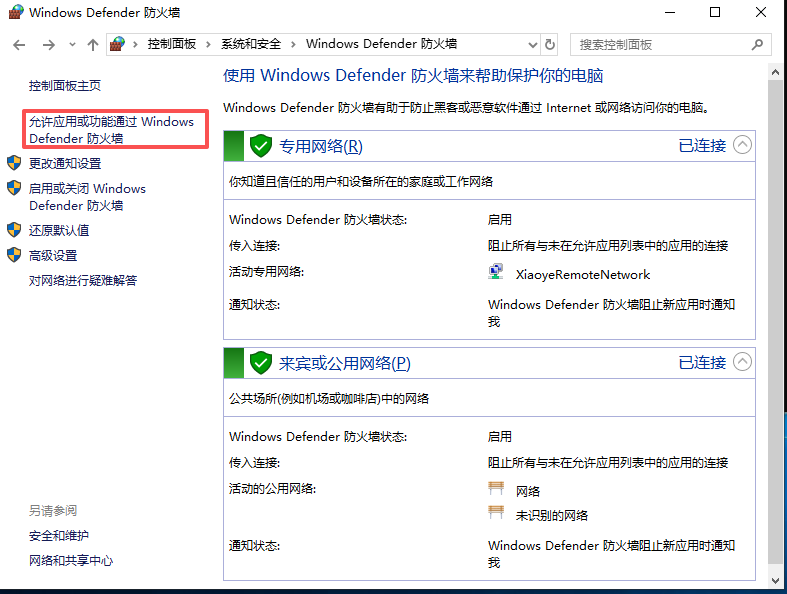Open 启用或关闭 Windows Defender 防火墙 link
This screenshot has height=594, width=787.
(87, 196)
